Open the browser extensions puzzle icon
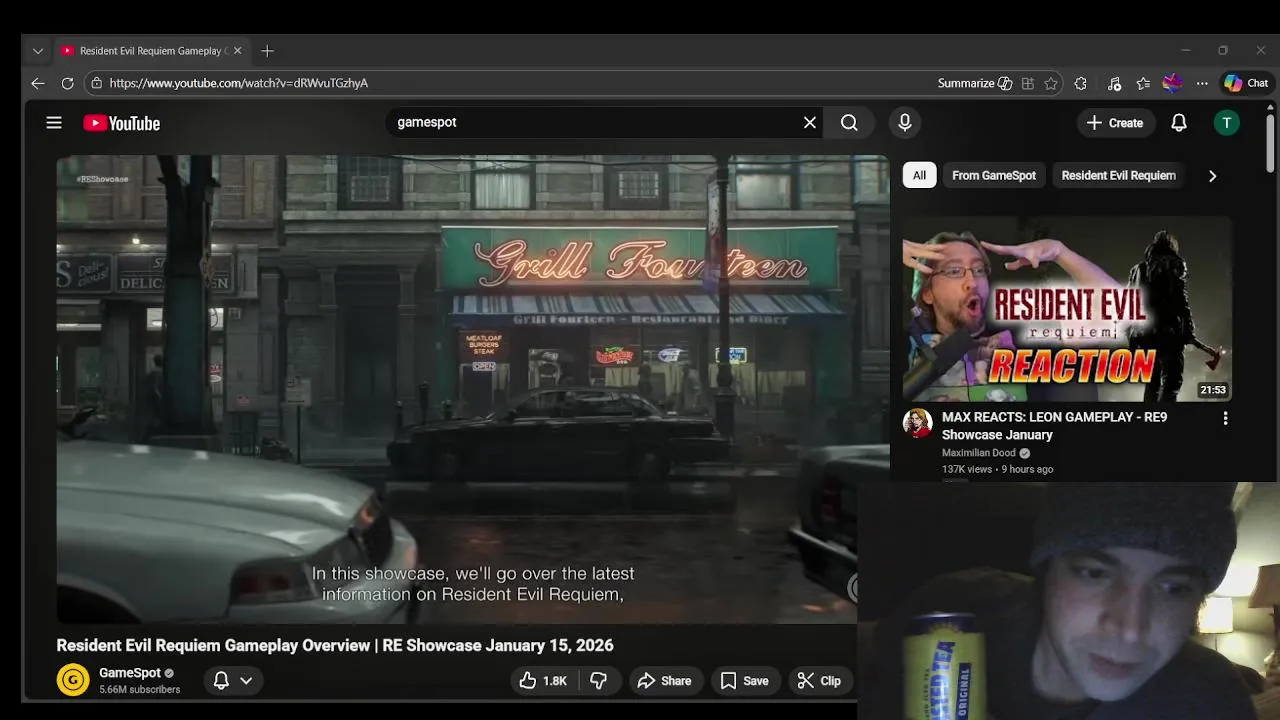The image size is (1280, 720). click(x=1081, y=83)
